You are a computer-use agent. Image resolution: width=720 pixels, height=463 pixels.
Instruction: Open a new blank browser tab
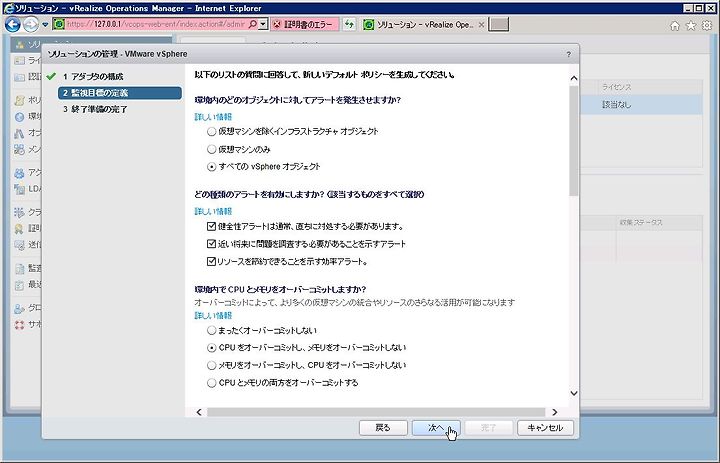point(499,24)
